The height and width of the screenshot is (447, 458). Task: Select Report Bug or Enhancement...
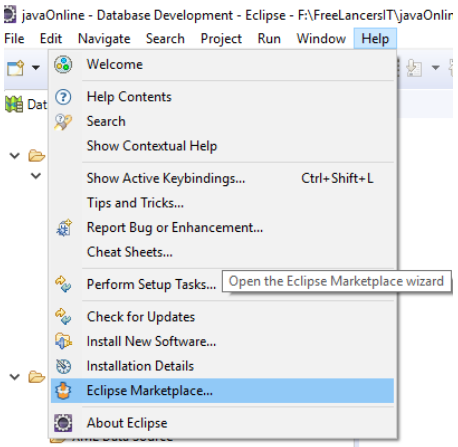(x=222, y=228)
